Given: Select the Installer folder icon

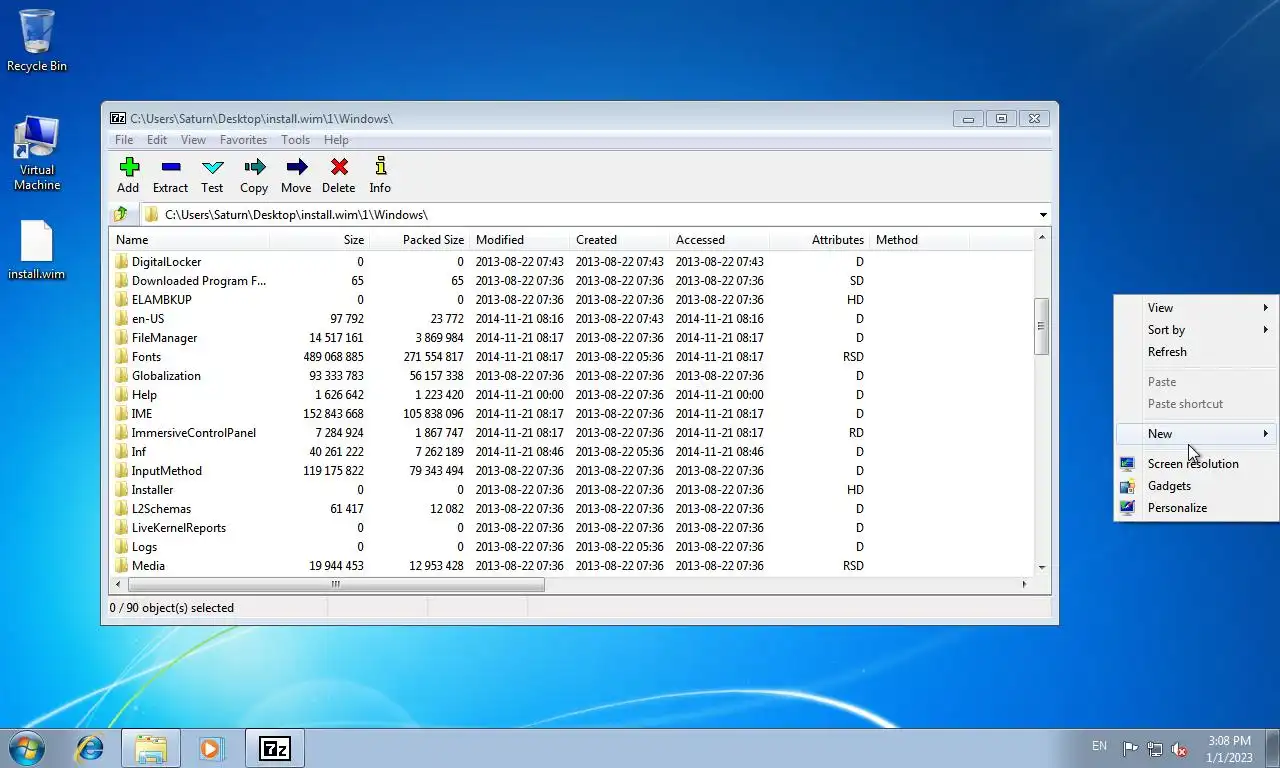Looking at the screenshot, I should point(121,490).
